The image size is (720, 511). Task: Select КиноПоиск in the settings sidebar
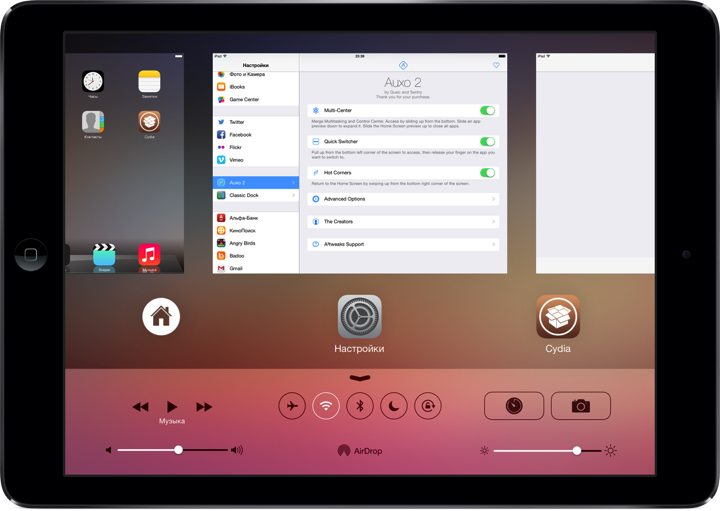pyautogui.click(x=256, y=230)
